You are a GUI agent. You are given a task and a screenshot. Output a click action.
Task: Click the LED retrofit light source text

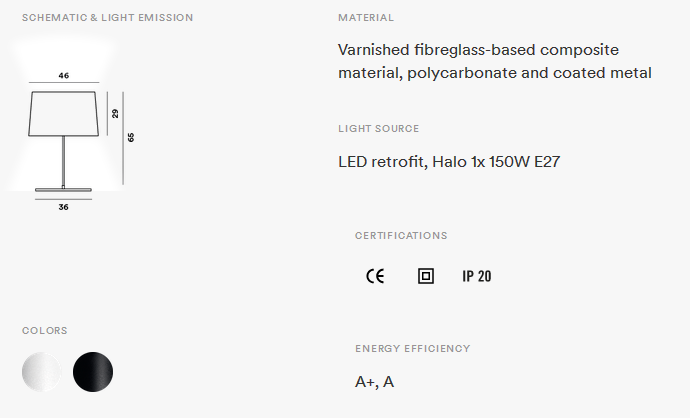pyautogui.click(x=449, y=162)
